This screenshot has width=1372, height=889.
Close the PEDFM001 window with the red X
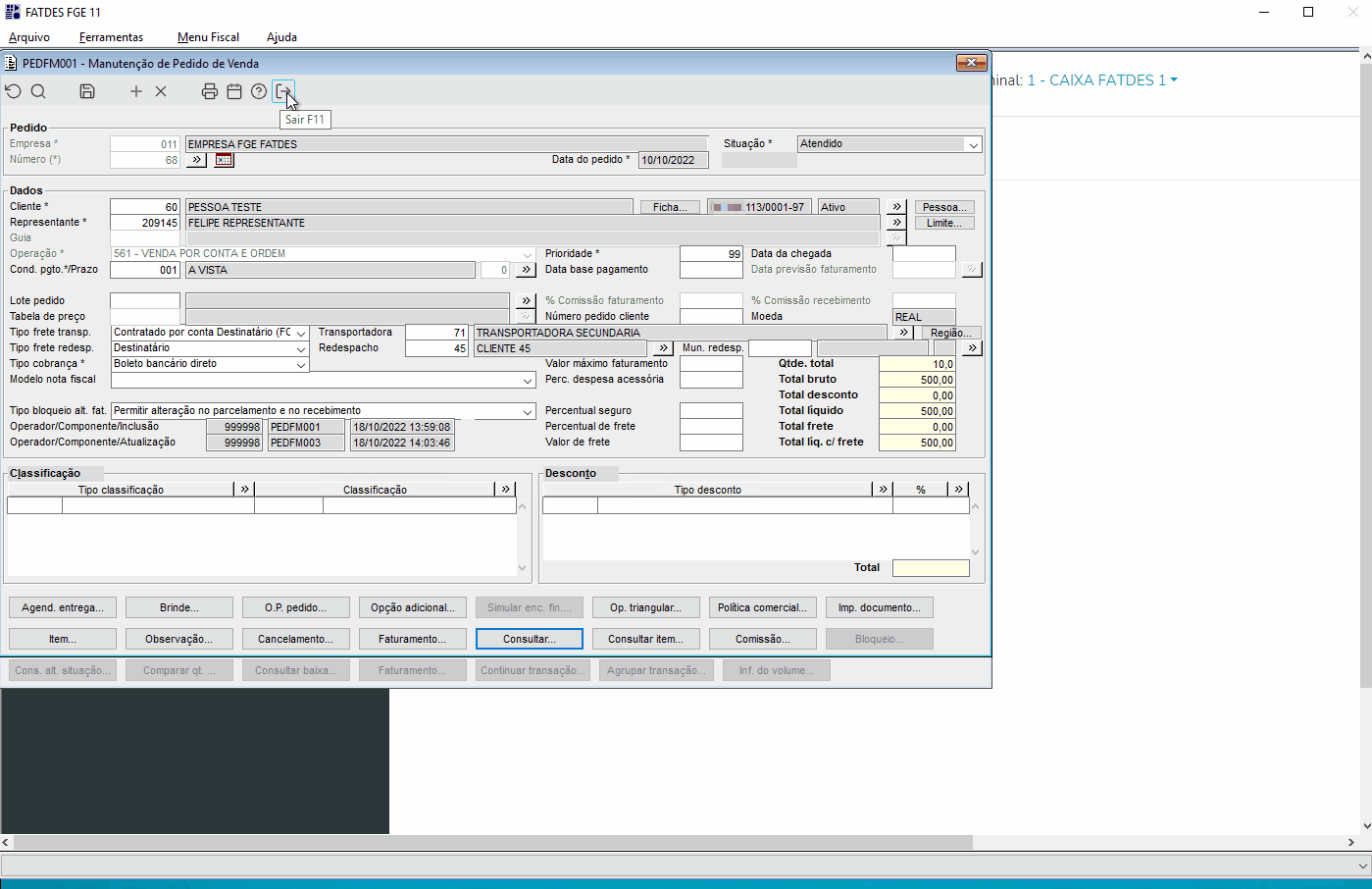tap(971, 63)
